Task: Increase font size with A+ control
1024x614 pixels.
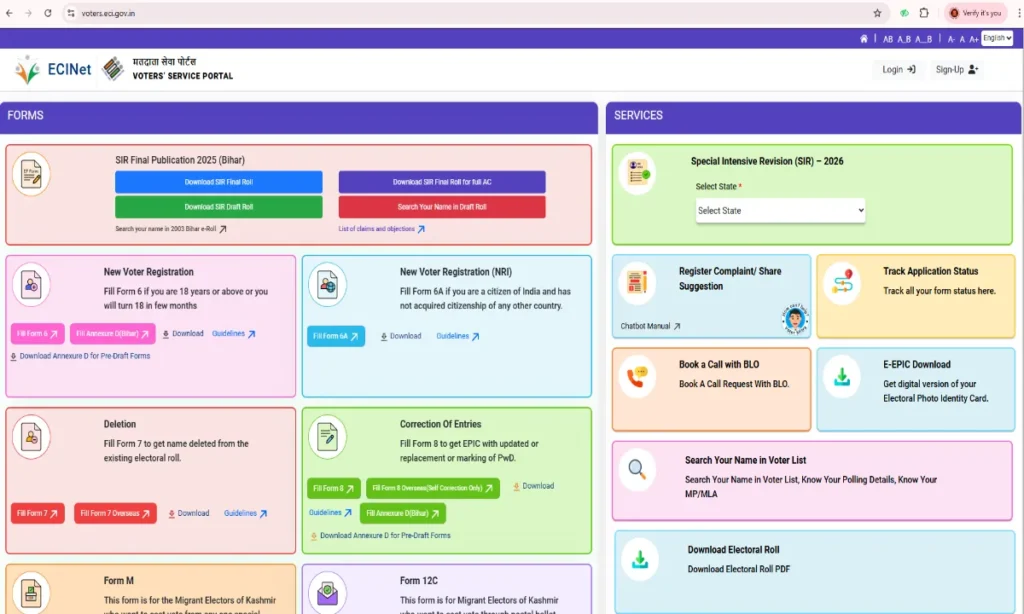Action: click(974, 39)
